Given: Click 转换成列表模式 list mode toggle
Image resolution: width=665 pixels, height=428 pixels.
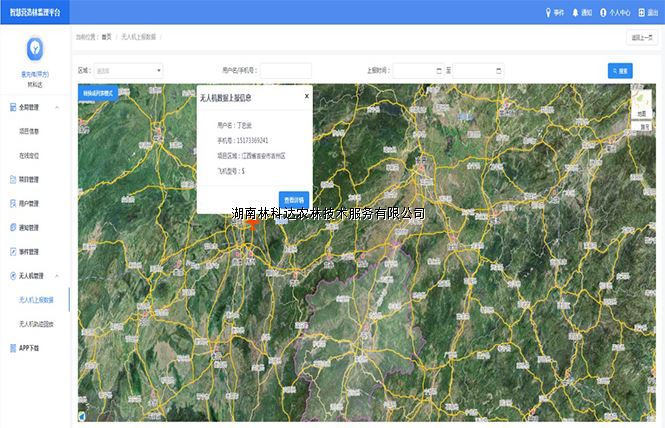Looking at the screenshot, I should point(99,93).
